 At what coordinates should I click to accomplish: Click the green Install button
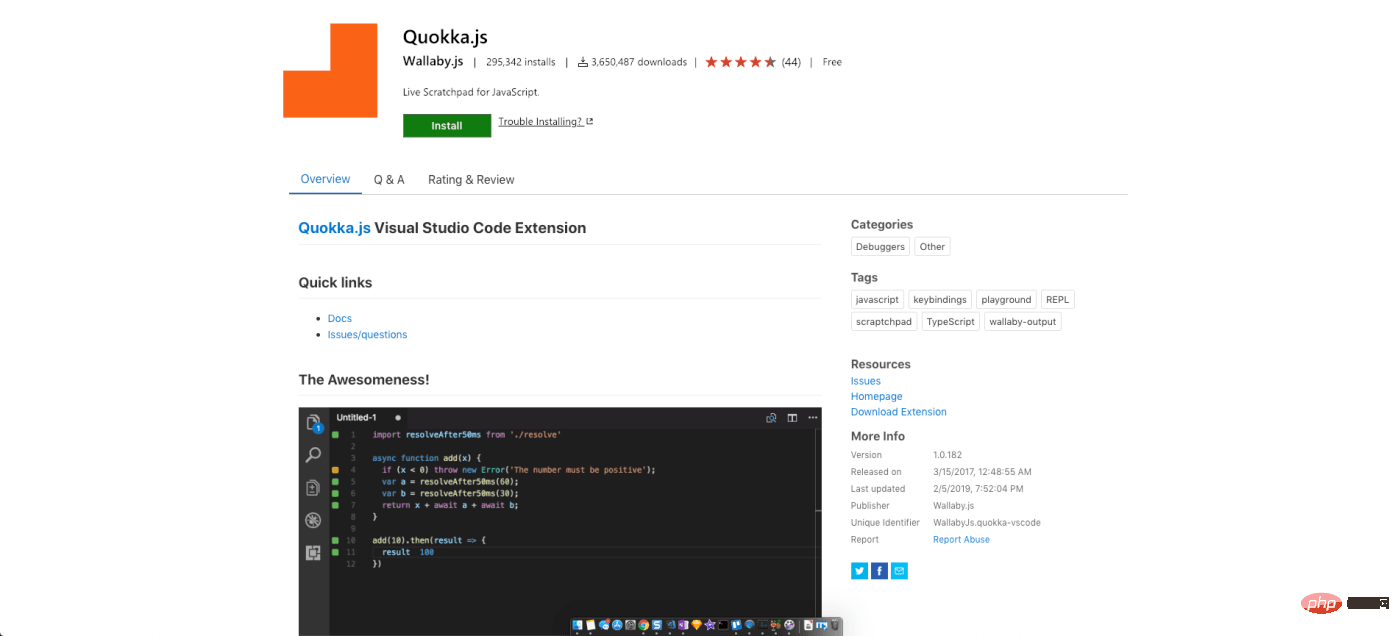pos(447,126)
